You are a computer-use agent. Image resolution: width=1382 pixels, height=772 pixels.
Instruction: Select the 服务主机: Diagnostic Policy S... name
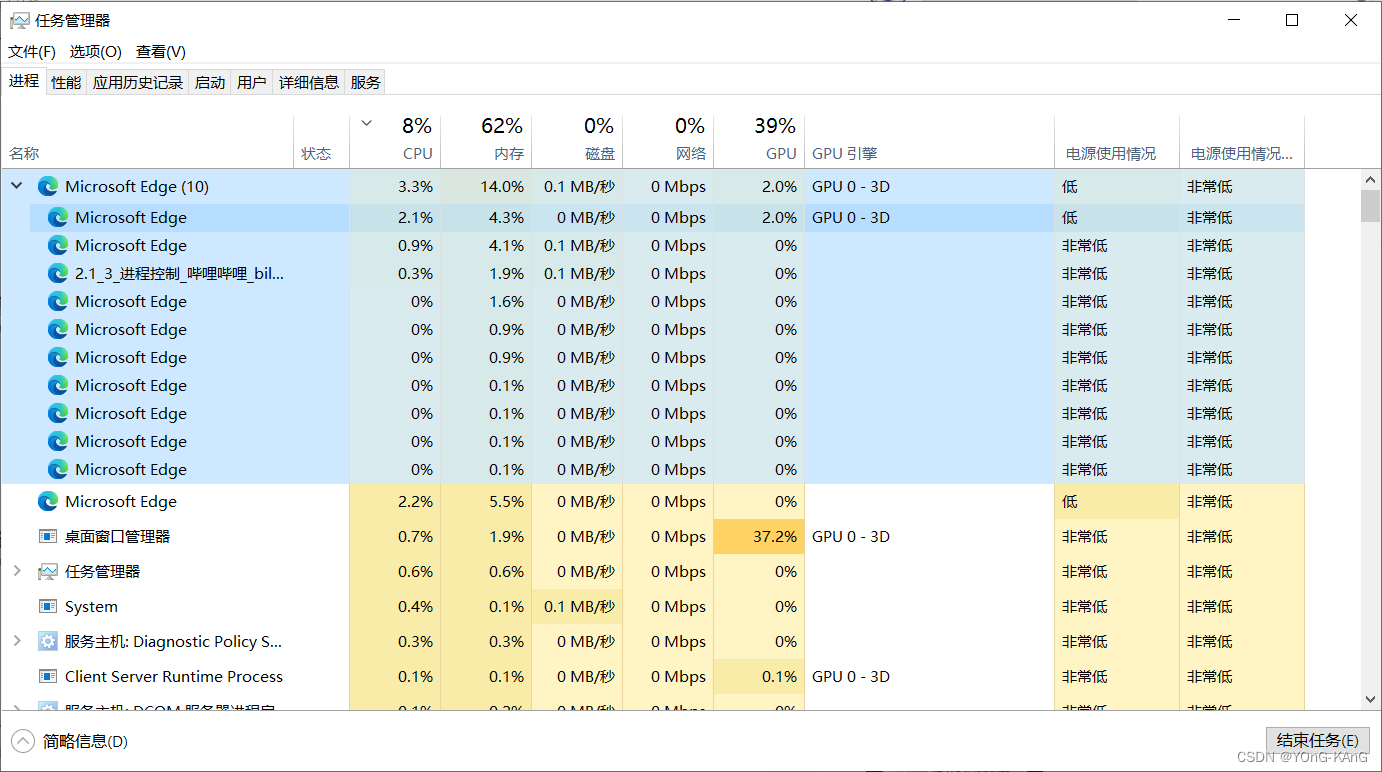174,641
